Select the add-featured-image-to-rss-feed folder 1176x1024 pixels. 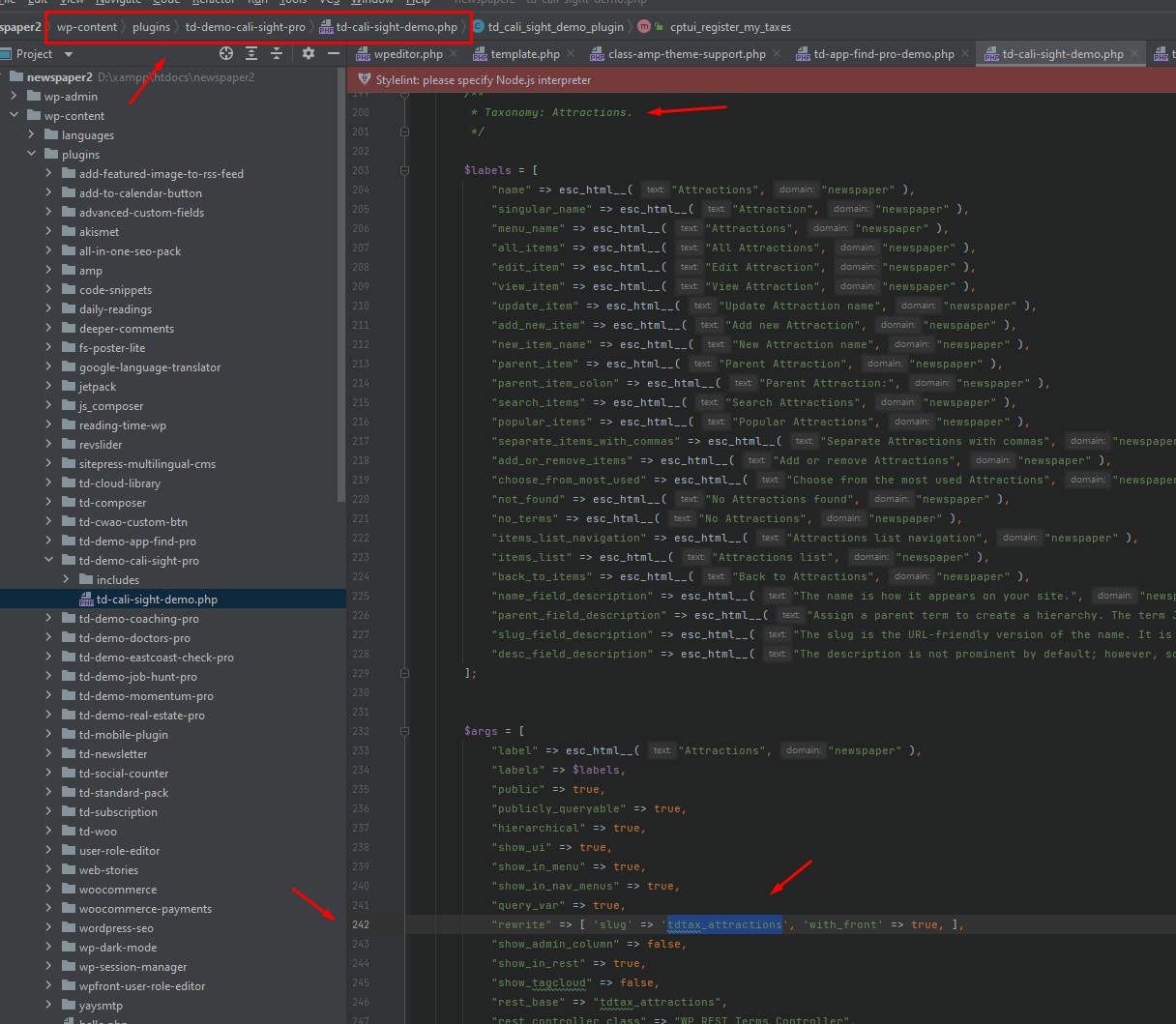(x=162, y=174)
